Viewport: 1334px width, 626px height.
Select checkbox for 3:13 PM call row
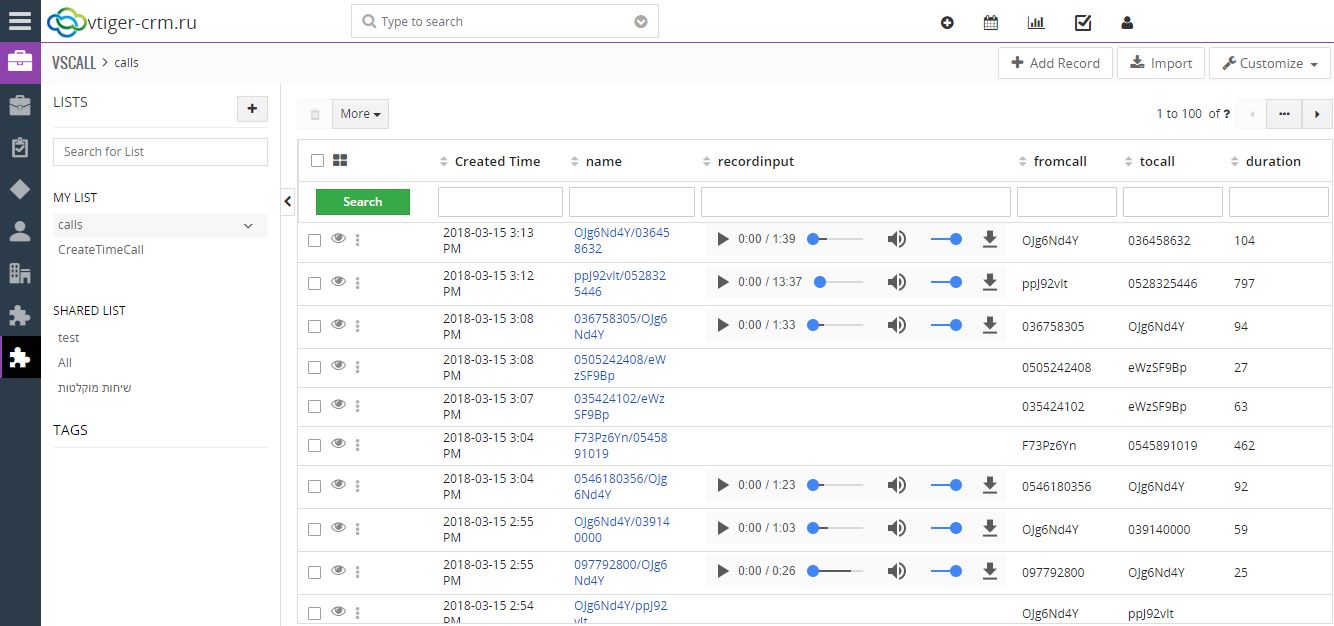314,240
